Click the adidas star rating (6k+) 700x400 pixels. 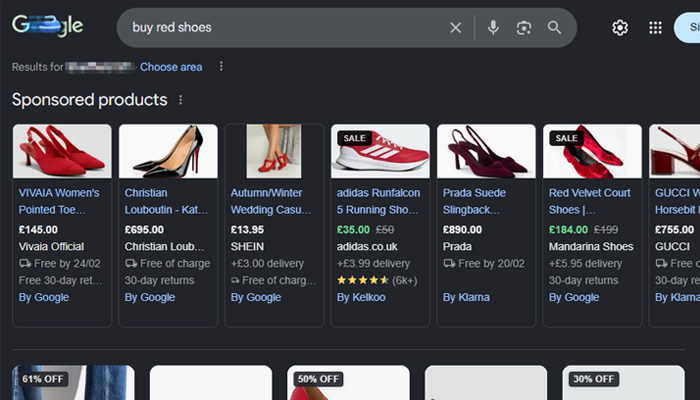click(377, 281)
